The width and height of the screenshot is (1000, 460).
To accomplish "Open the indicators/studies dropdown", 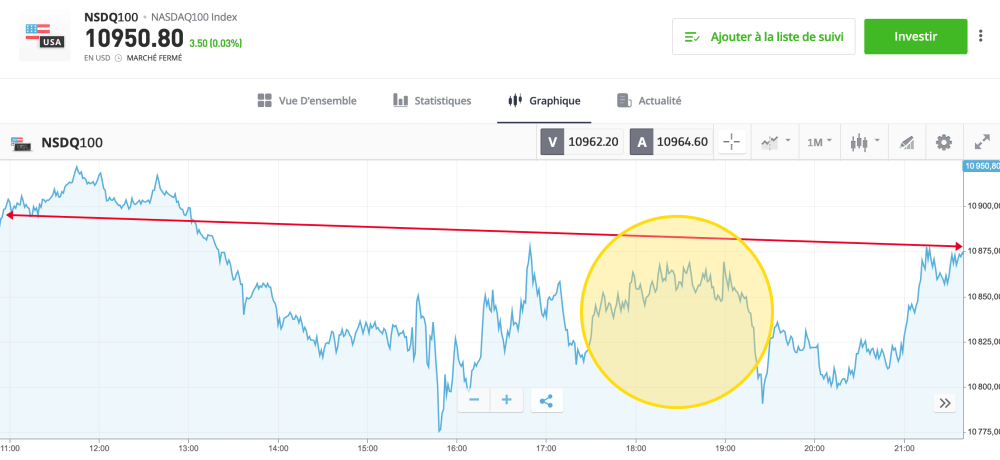I will point(775,142).
